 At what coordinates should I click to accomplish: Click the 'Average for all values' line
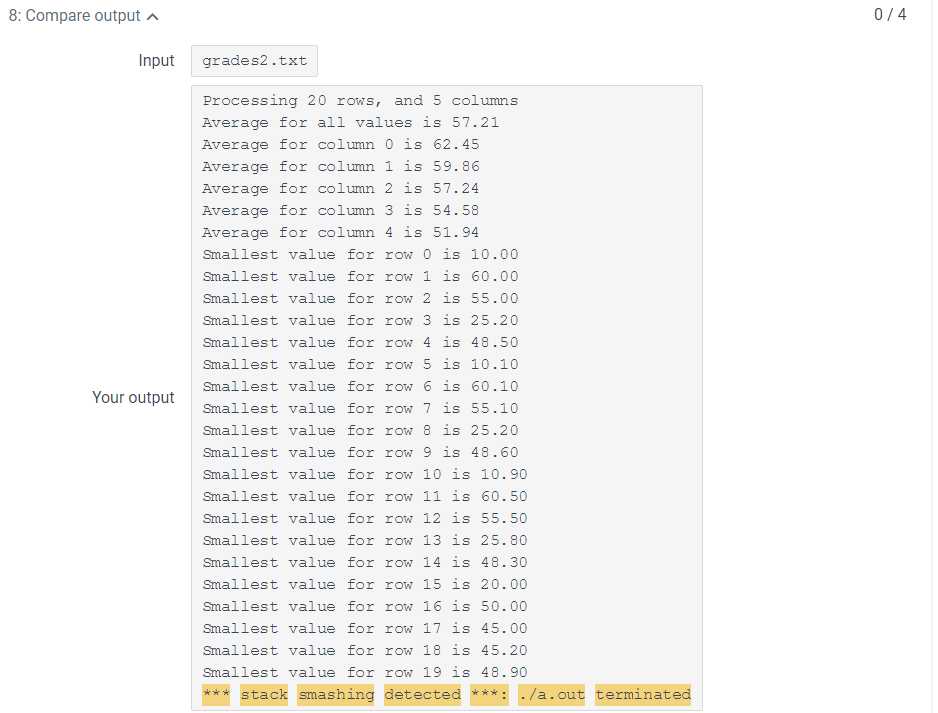click(351, 123)
